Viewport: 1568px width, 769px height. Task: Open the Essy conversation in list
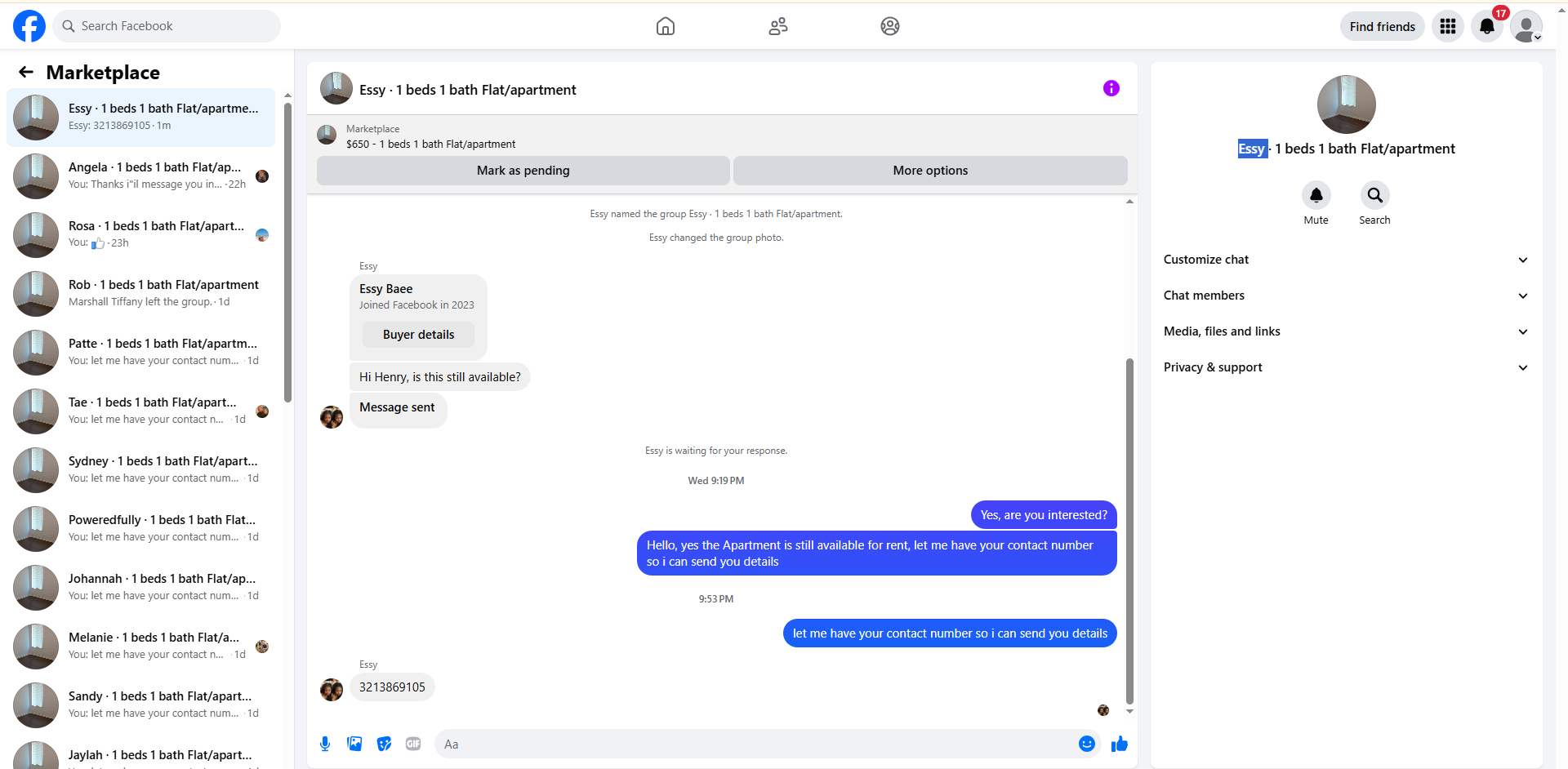point(140,118)
